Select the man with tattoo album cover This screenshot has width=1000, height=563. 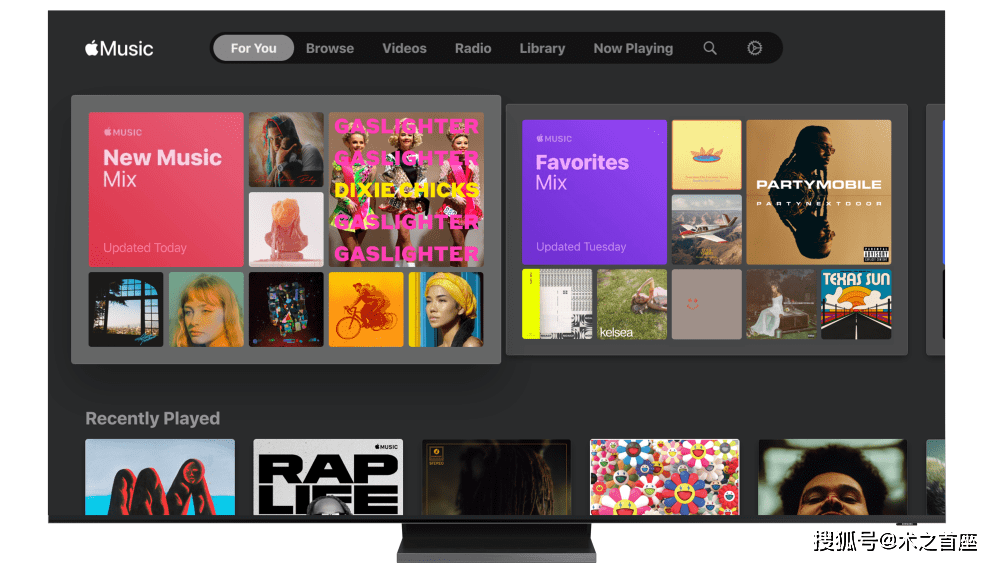[x=286, y=149]
